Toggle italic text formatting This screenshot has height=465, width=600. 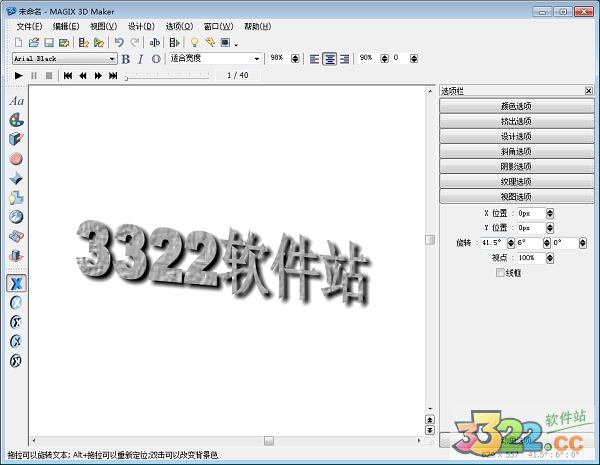point(140,59)
